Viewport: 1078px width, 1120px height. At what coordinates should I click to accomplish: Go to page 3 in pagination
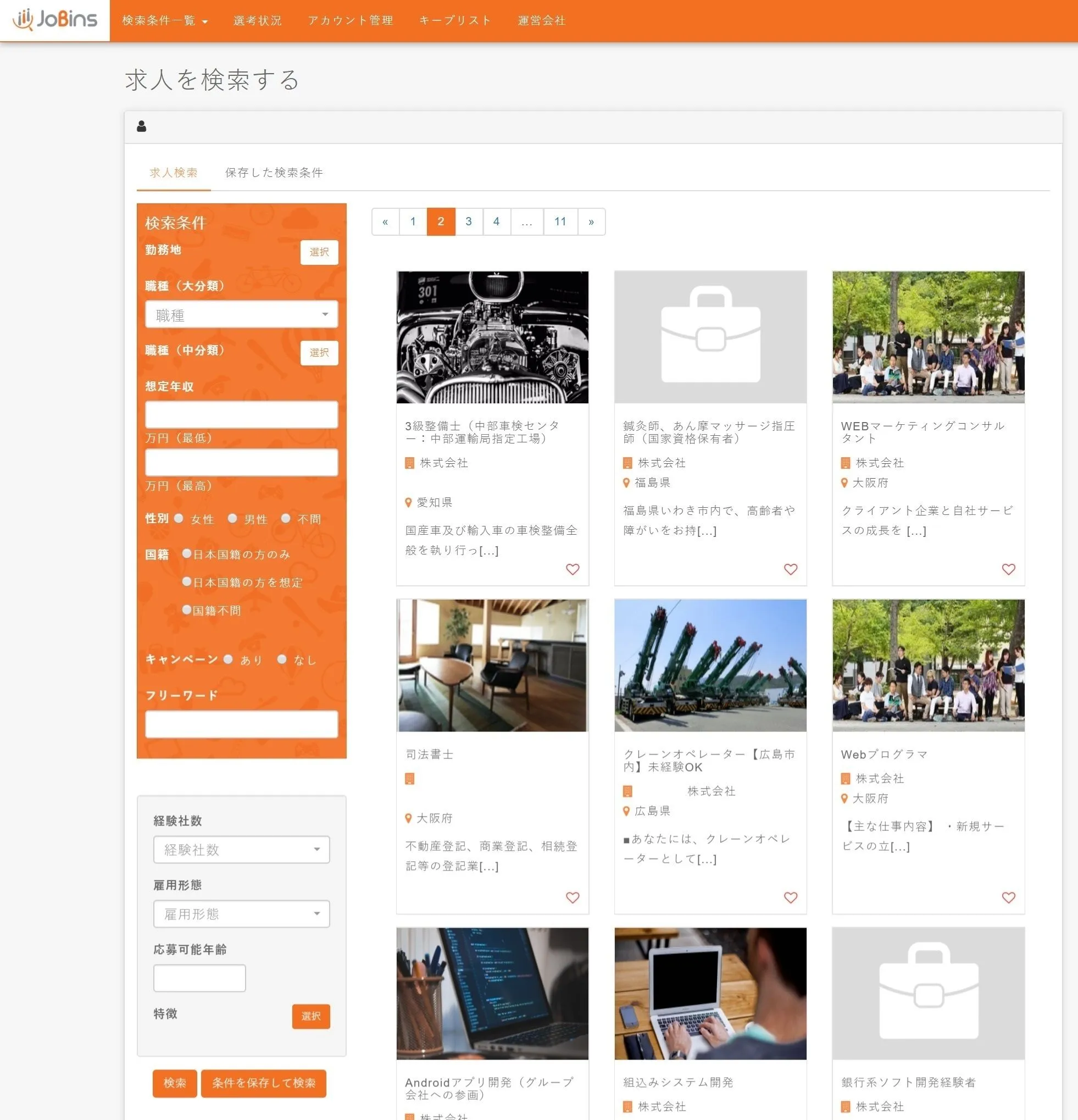(x=469, y=221)
